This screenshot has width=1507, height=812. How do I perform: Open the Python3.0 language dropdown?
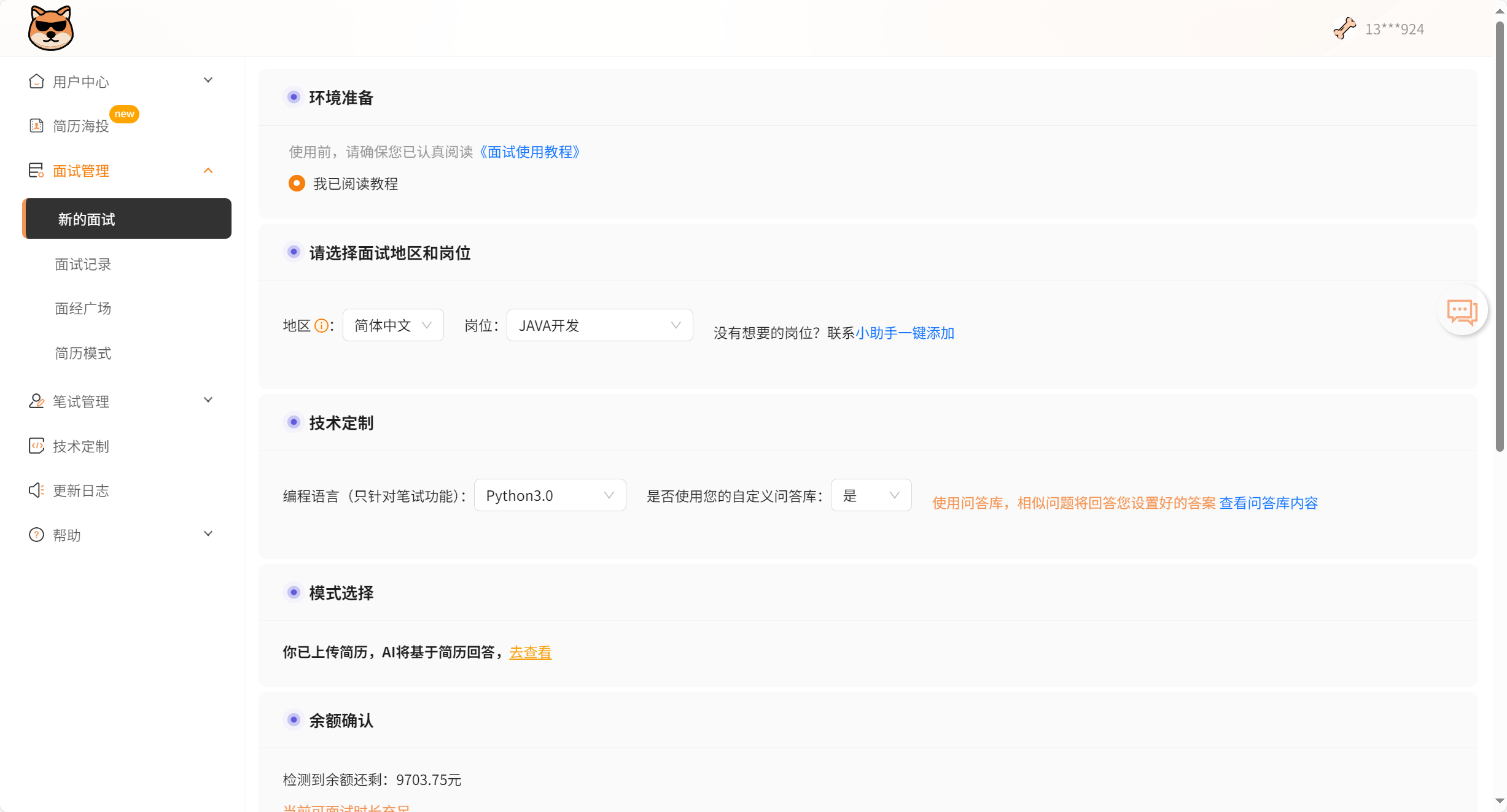[550, 495]
